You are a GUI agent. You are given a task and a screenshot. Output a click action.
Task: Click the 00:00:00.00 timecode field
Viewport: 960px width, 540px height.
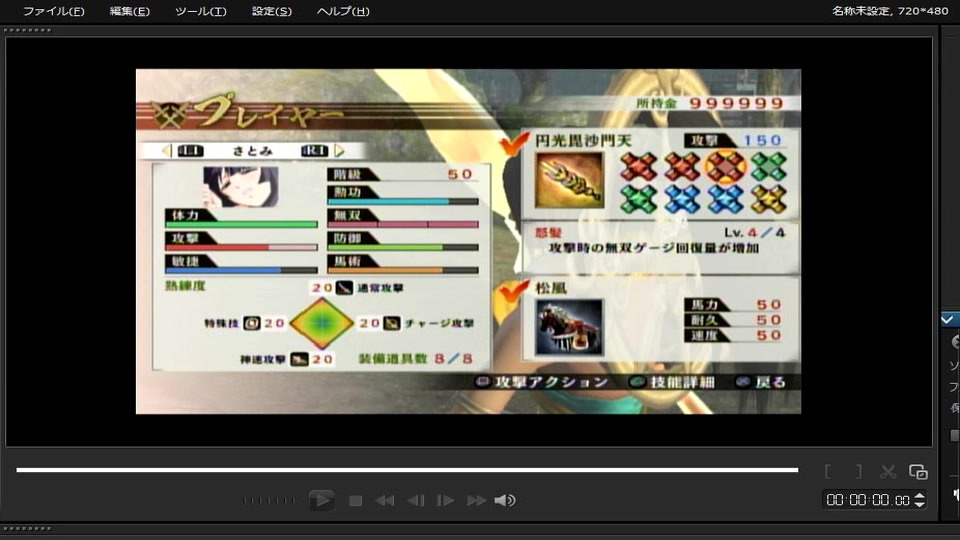click(868, 500)
